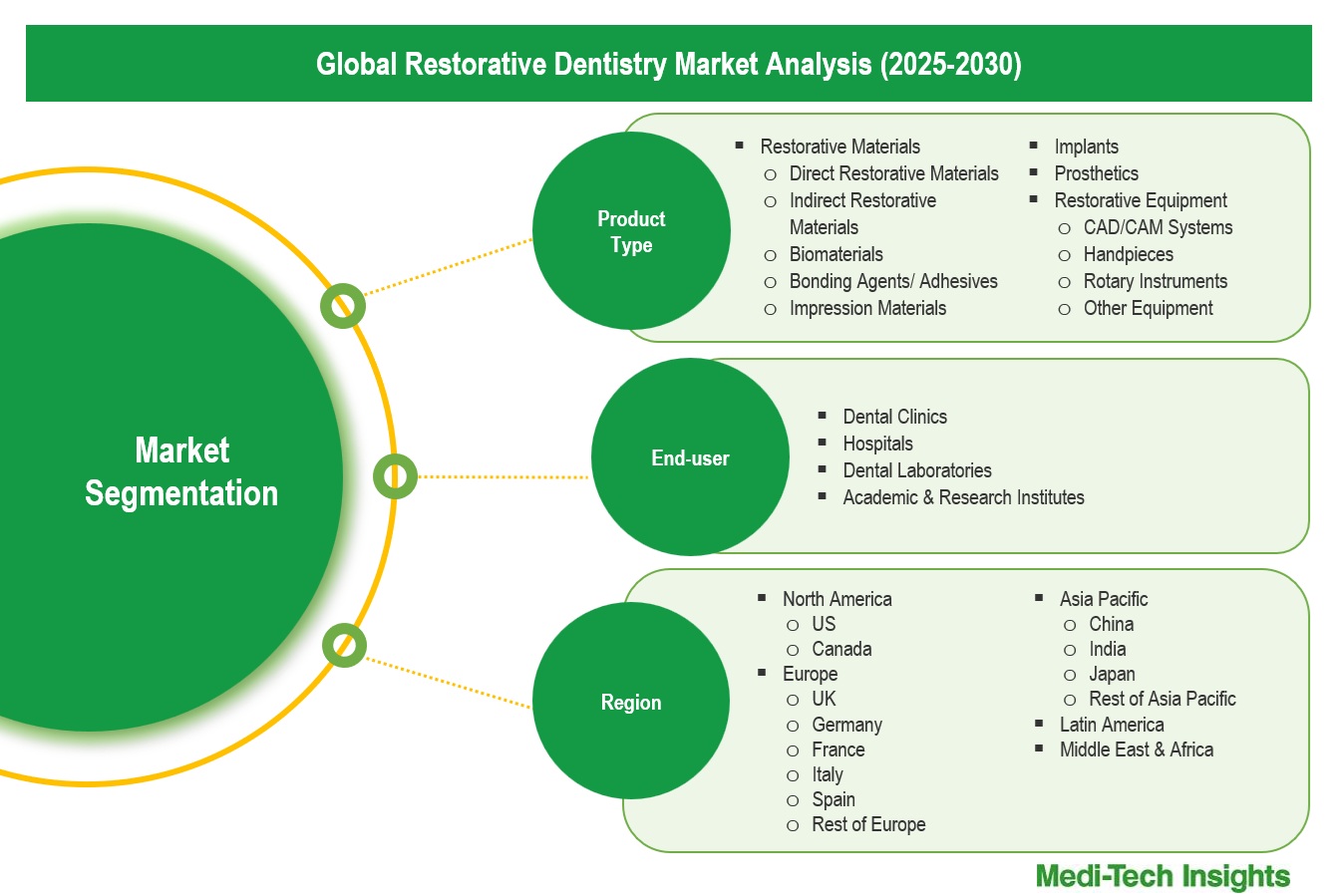Click 'Academic & Research Institutes' item

click(963, 497)
